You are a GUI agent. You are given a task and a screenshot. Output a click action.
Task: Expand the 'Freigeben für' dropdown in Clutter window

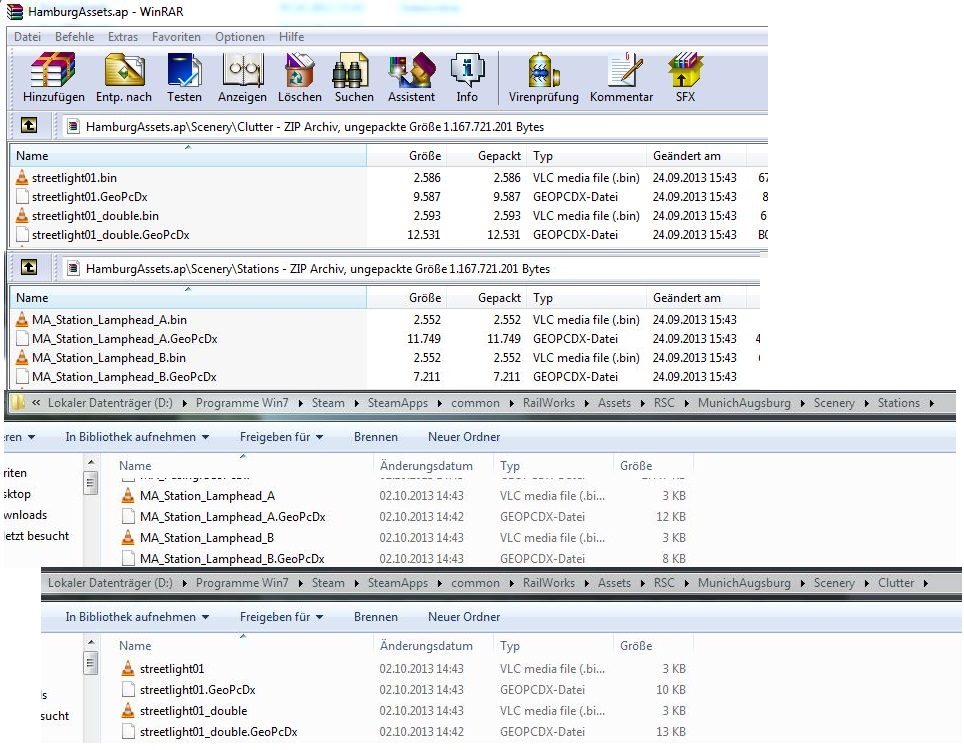coord(281,617)
